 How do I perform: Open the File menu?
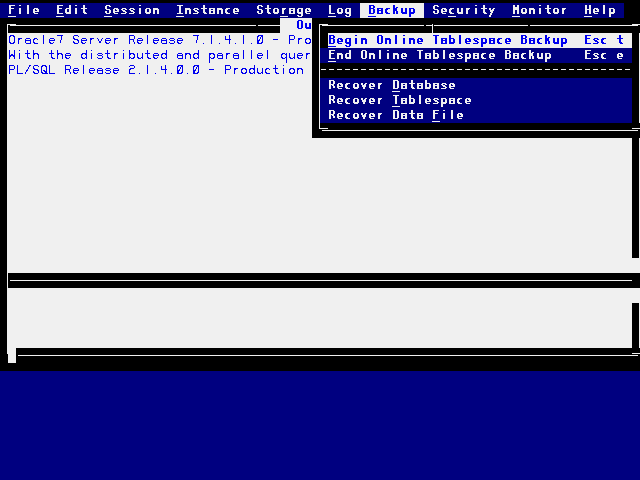click(24, 10)
